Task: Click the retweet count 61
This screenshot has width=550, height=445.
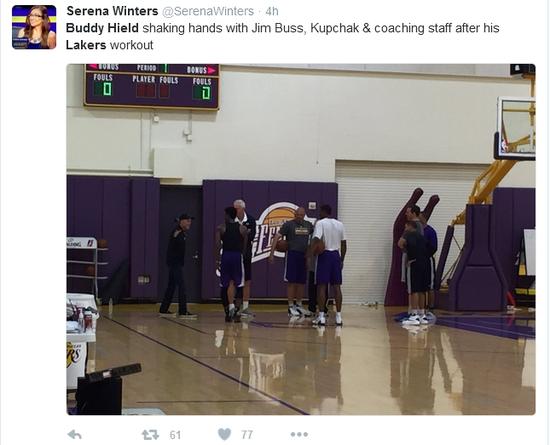Action: tap(175, 435)
